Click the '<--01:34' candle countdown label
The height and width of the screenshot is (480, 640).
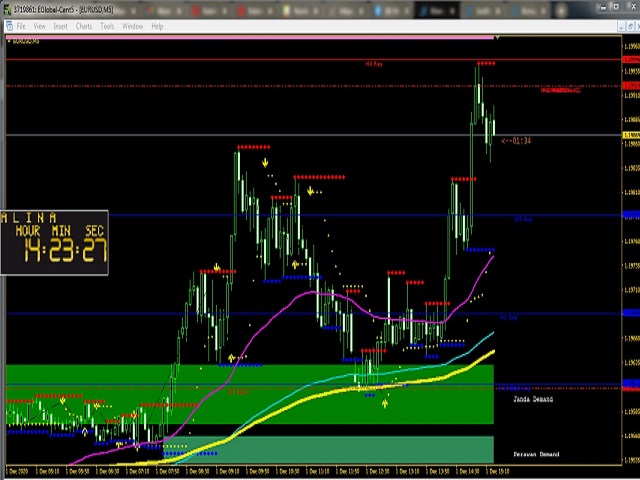516,141
